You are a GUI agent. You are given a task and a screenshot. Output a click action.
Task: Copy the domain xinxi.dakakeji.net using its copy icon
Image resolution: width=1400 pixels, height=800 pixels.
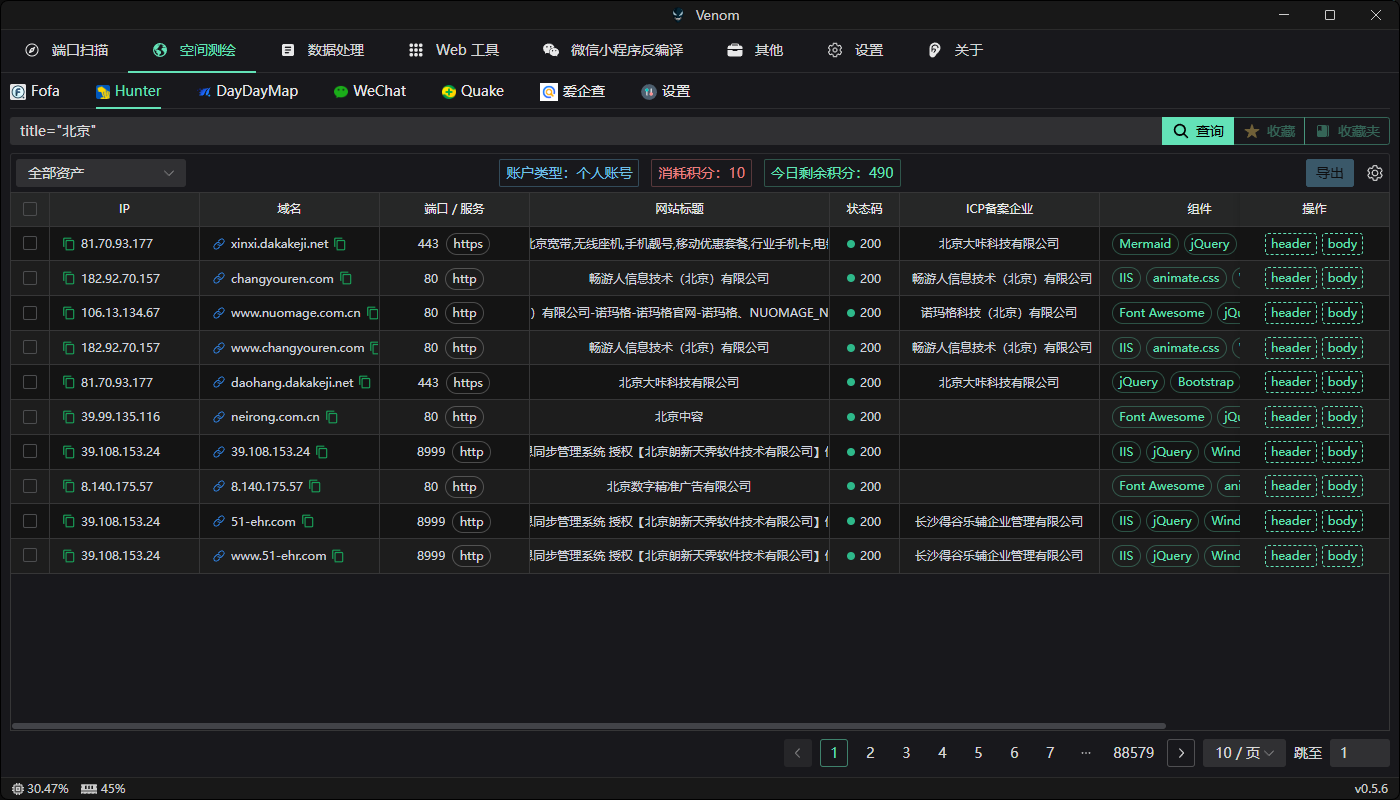pos(340,244)
